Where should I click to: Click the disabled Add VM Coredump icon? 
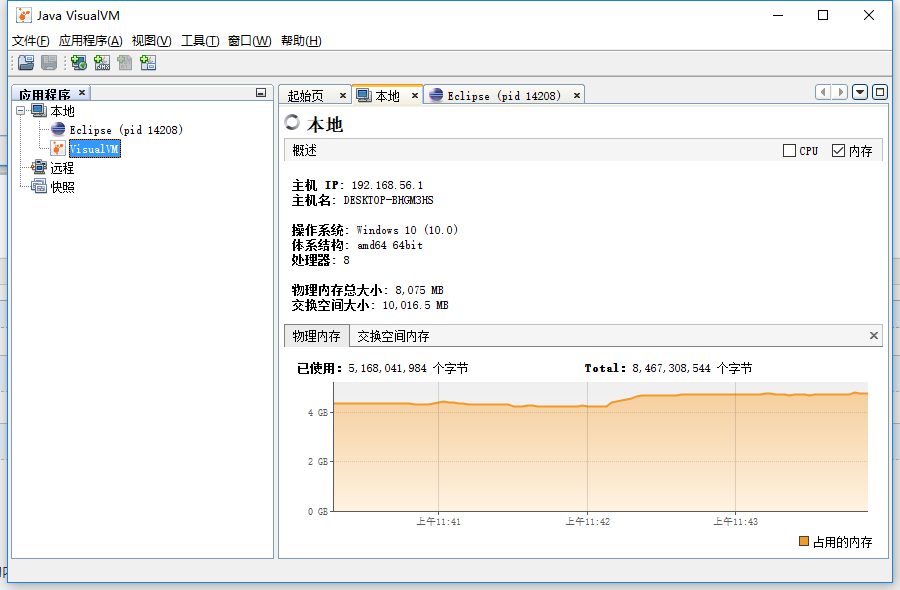pos(125,63)
